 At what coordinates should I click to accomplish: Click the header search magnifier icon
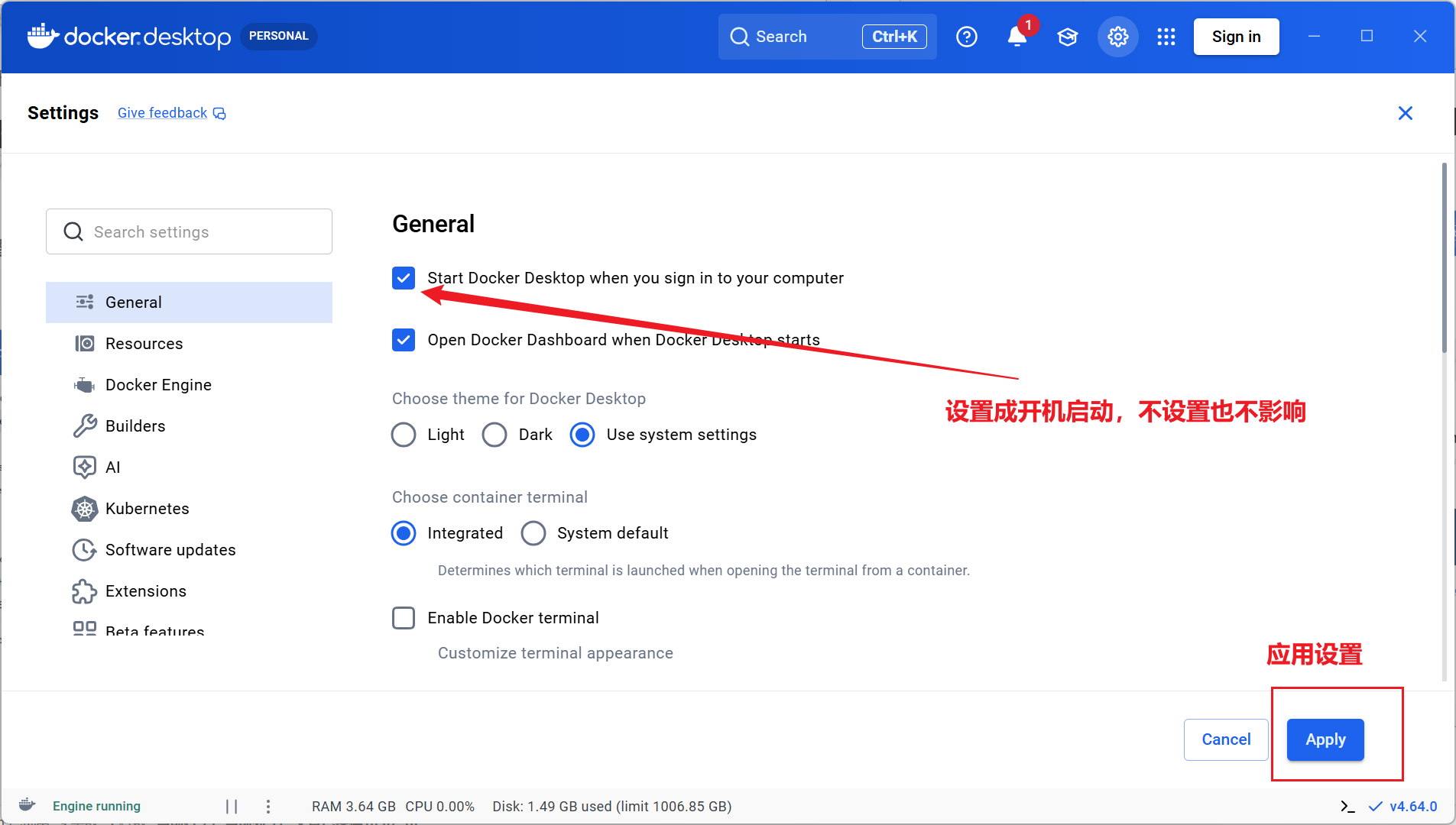(739, 37)
